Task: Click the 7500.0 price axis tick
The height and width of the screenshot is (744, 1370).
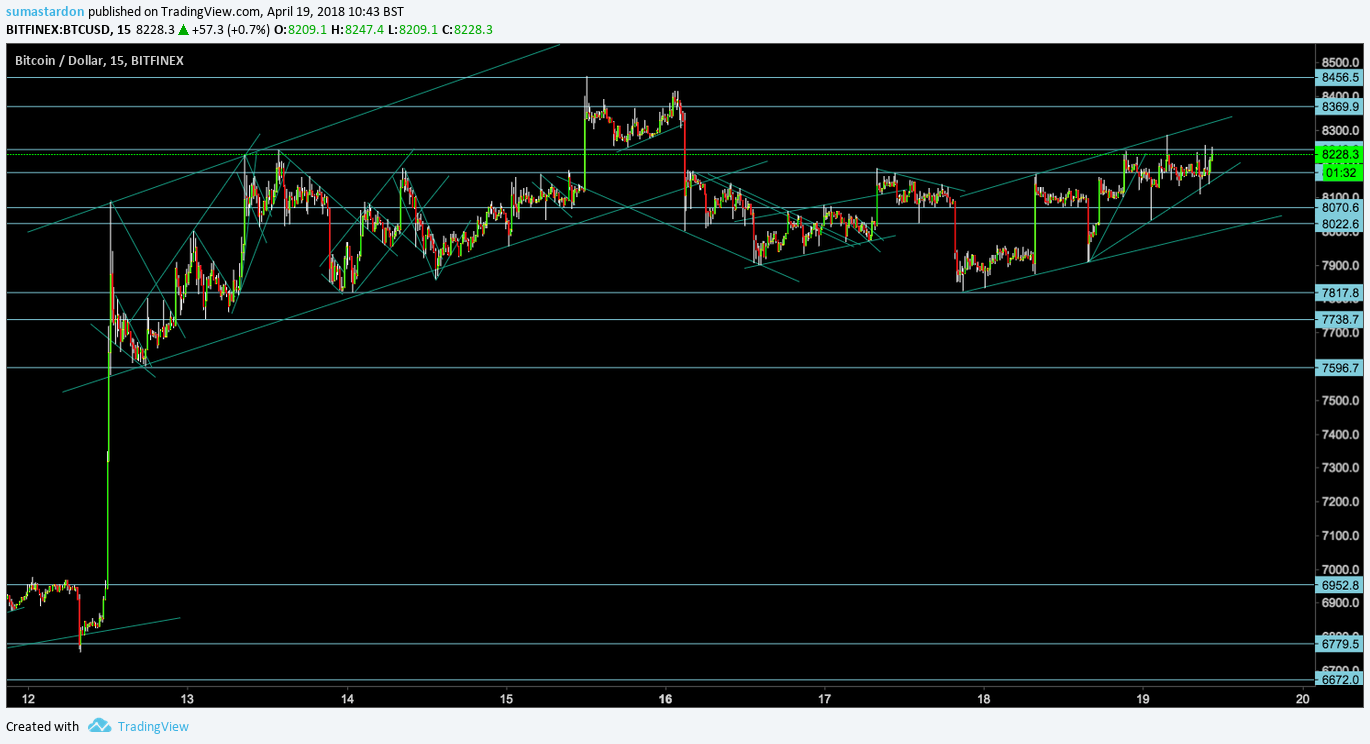Action: [1340, 400]
